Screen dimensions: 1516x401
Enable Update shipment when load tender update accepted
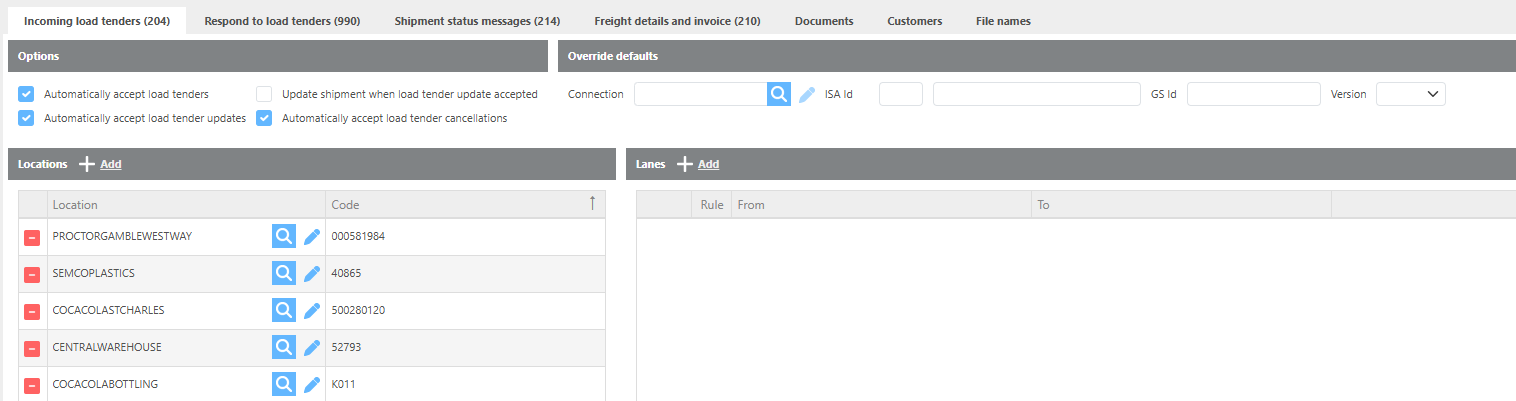[264, 94]
